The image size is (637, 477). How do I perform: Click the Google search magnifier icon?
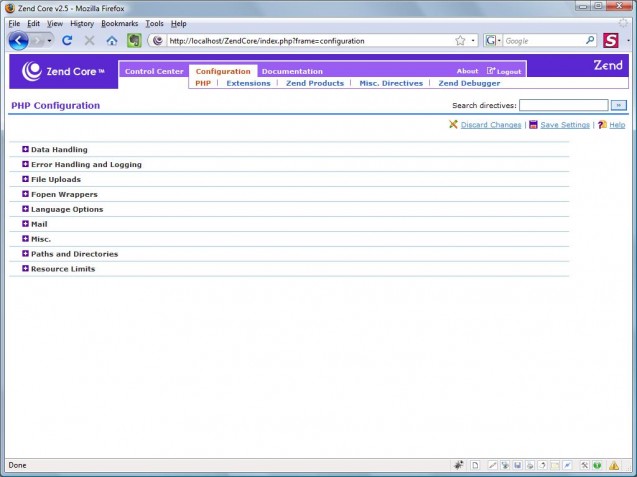590,40
